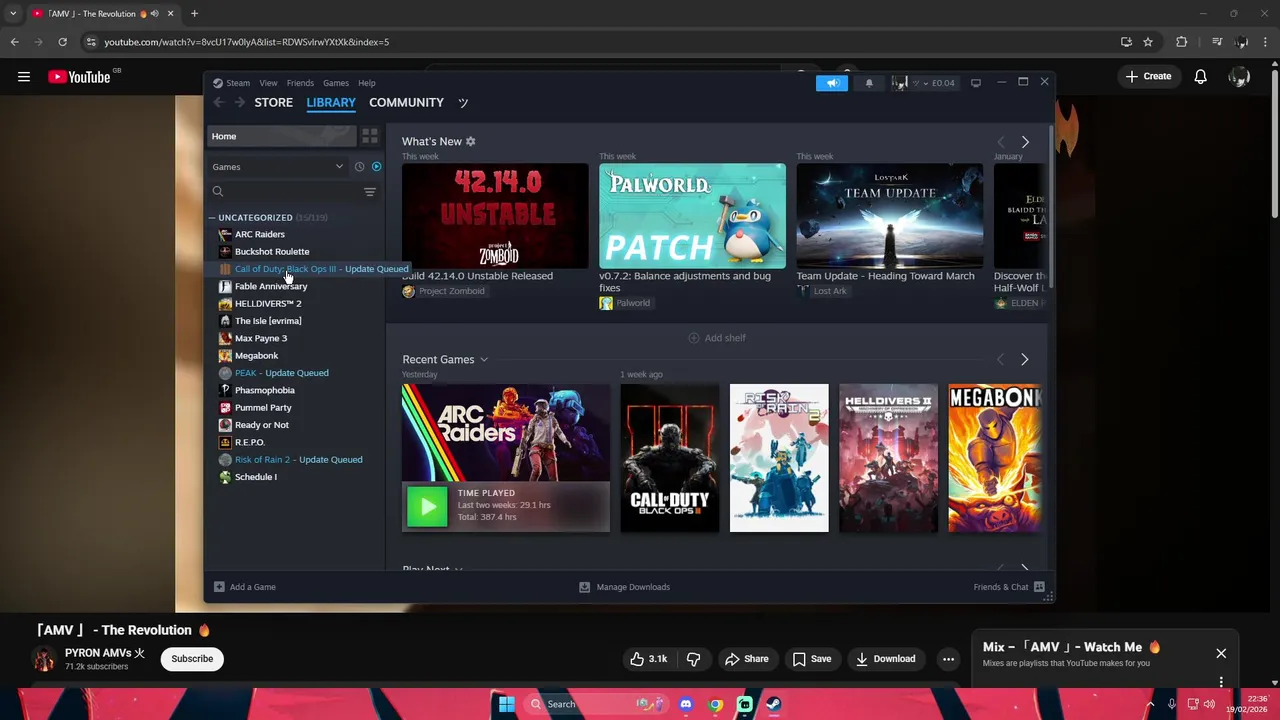Show next Recent Games items
The image size is (1280, 720).
click(1024, 359)
